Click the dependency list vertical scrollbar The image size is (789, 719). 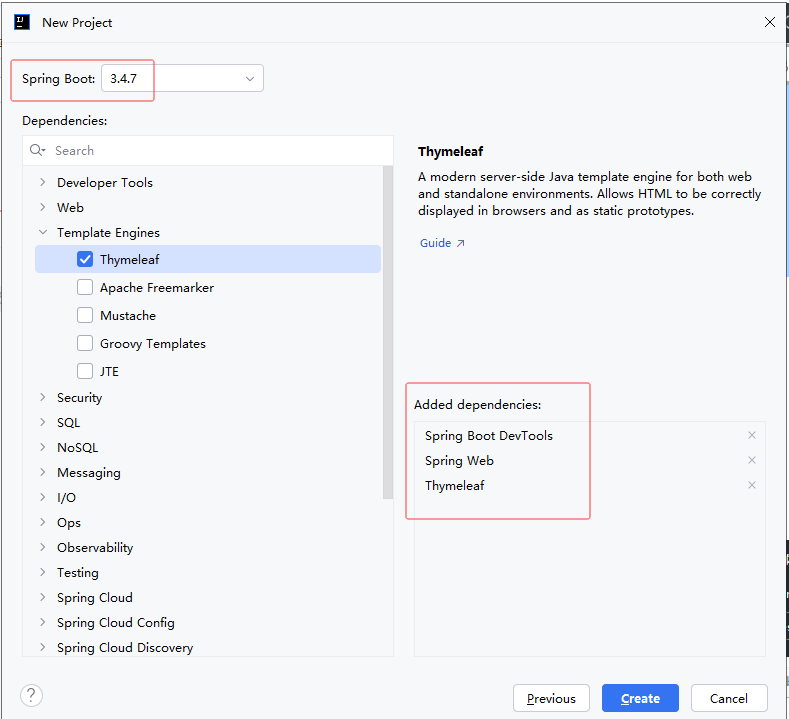(387, 332)
